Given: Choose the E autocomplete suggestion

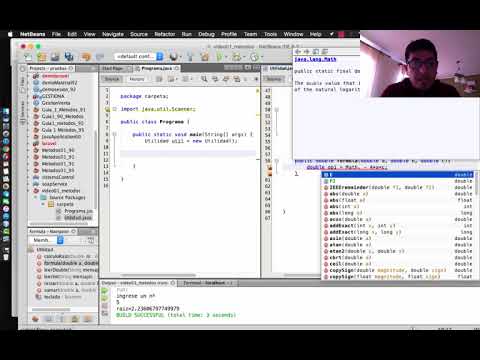Looking at the screenshot, I should (x=398, y=175).
